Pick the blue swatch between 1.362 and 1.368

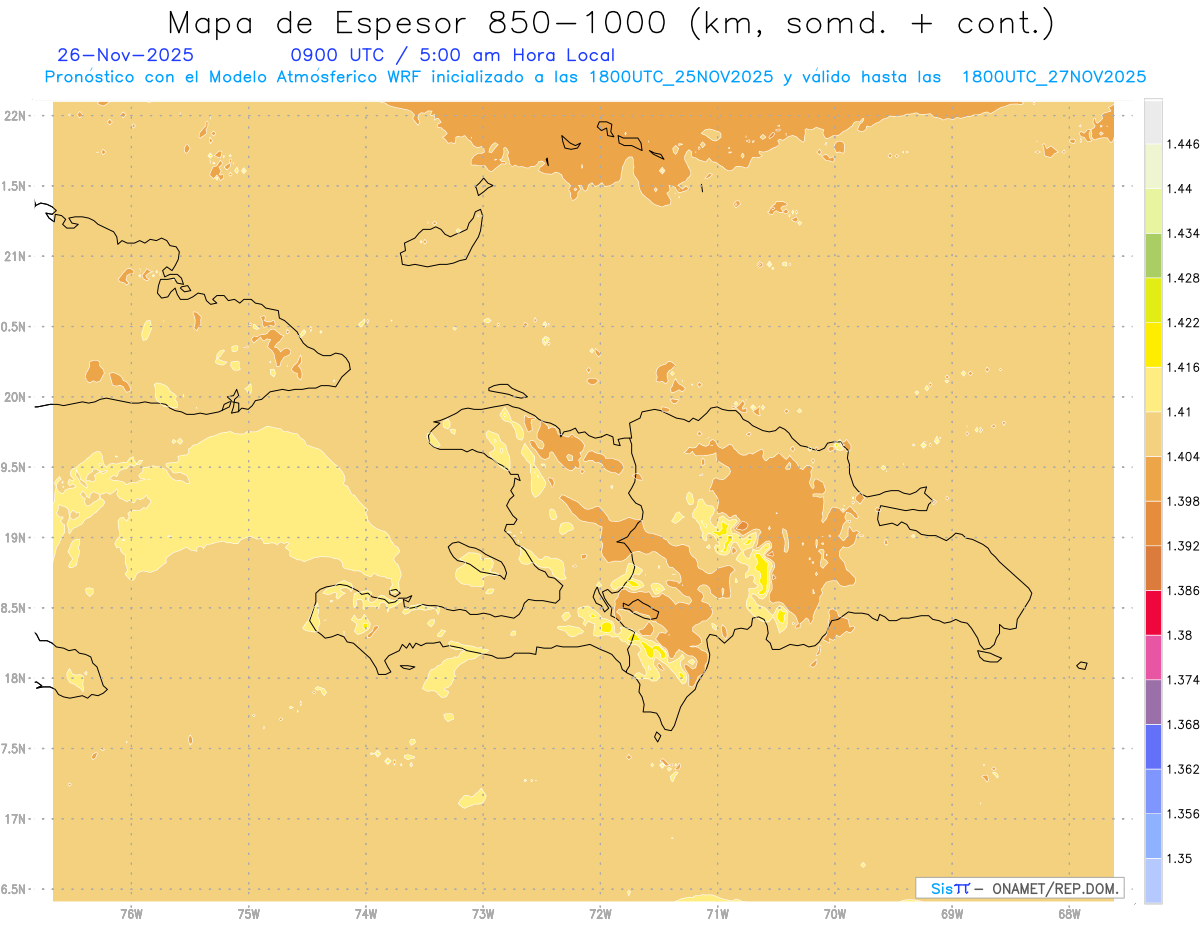pyautogui.click(x=1153, y=747)
